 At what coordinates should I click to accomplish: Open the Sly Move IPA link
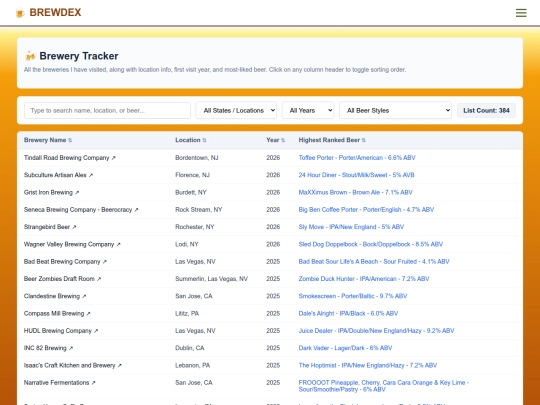tap(351, 227)
